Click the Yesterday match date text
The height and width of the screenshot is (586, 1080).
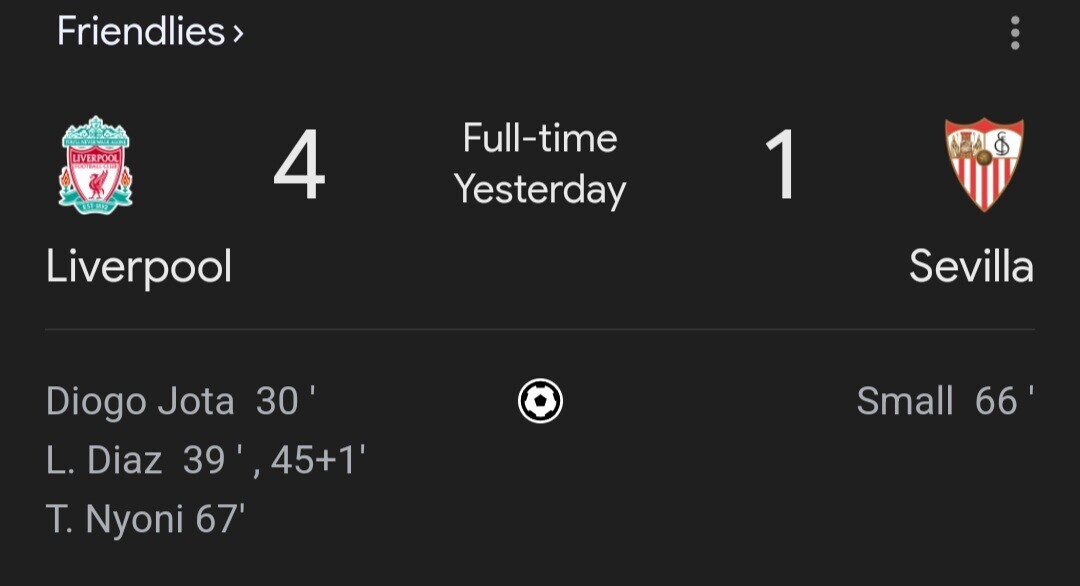pyautogui.click(x=540, y=190)
